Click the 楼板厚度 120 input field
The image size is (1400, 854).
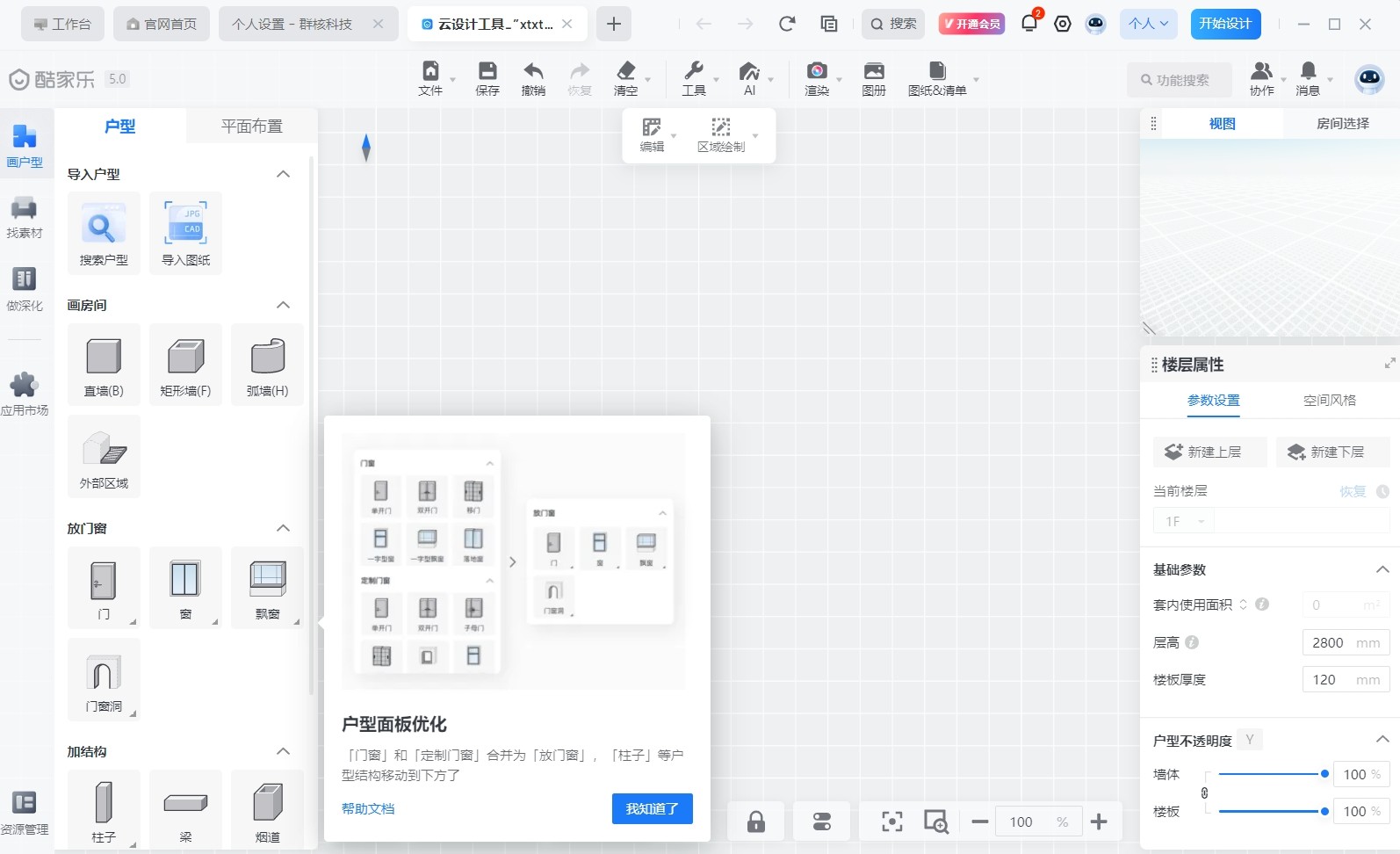coord(1346,679)
